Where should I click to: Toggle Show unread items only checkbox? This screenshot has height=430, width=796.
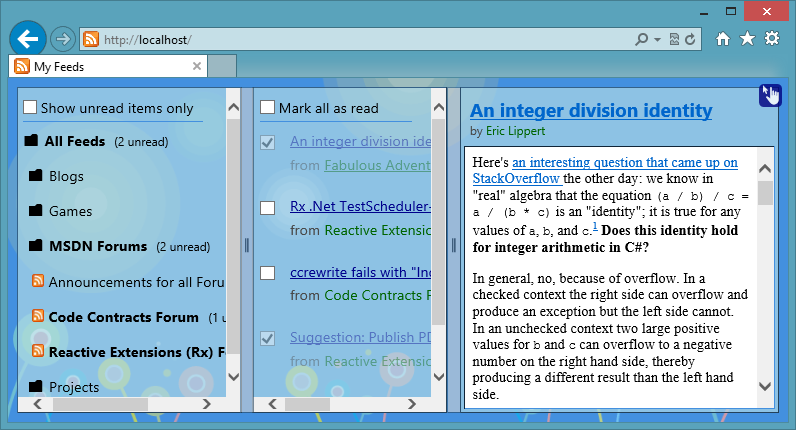[30, 107]
